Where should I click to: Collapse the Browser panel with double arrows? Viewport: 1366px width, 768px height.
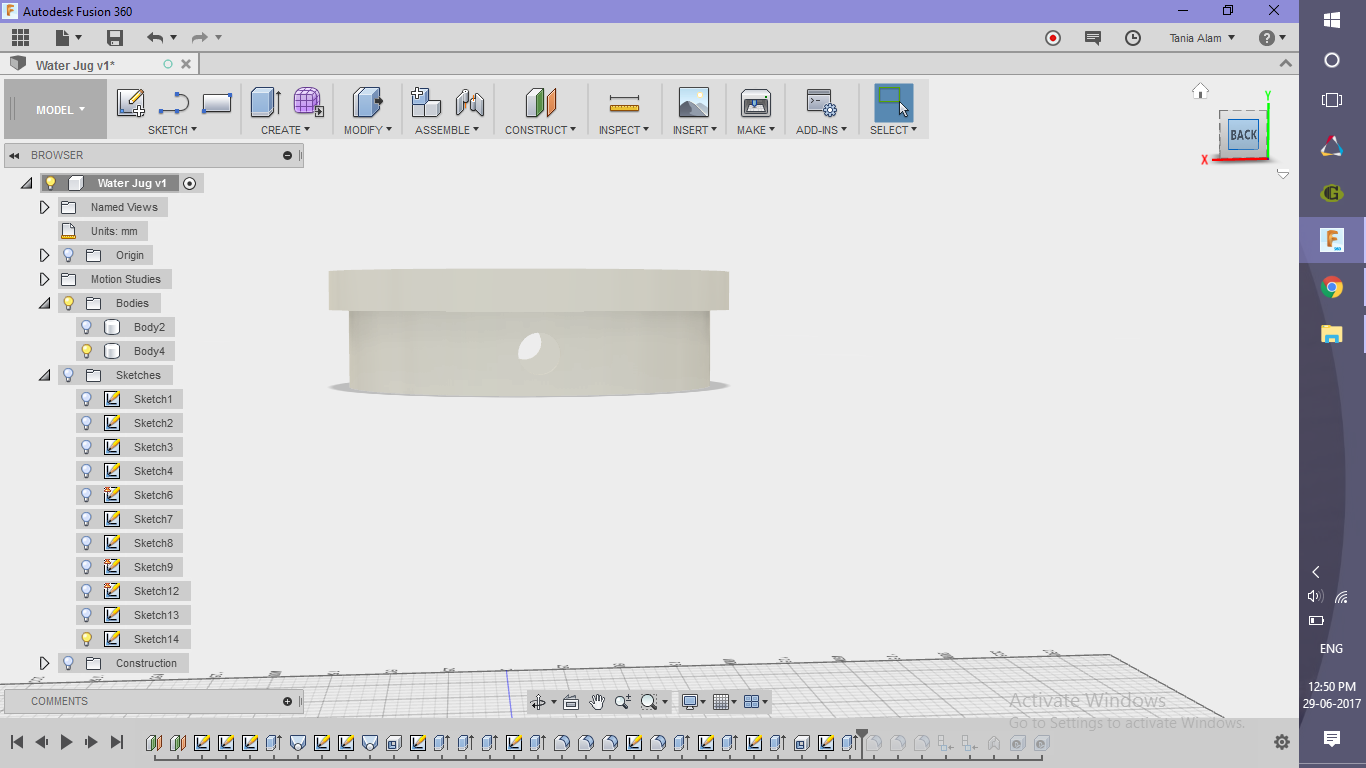(x=16, y=155)
